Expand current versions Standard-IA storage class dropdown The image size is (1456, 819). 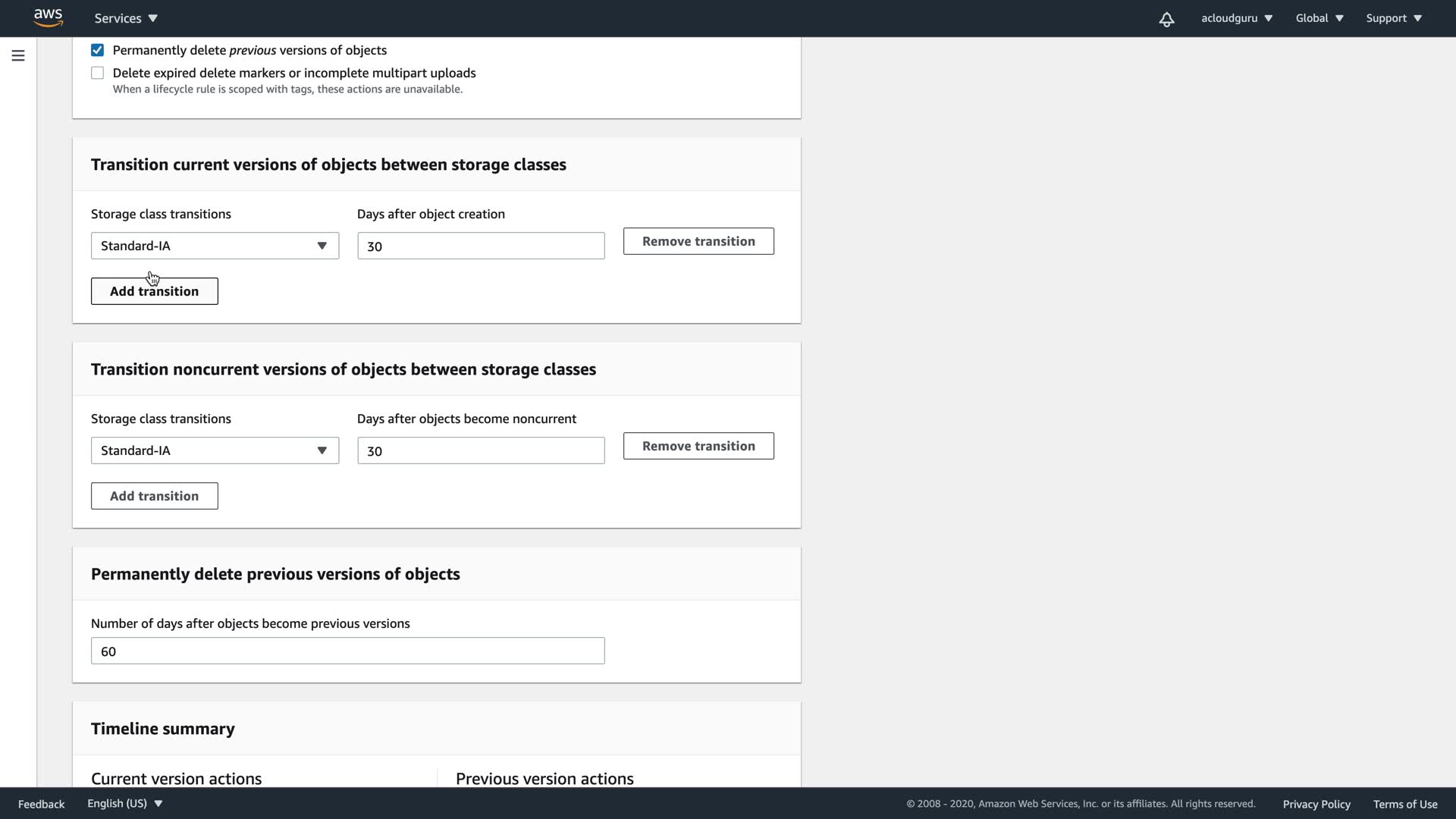tap(215, 246)
